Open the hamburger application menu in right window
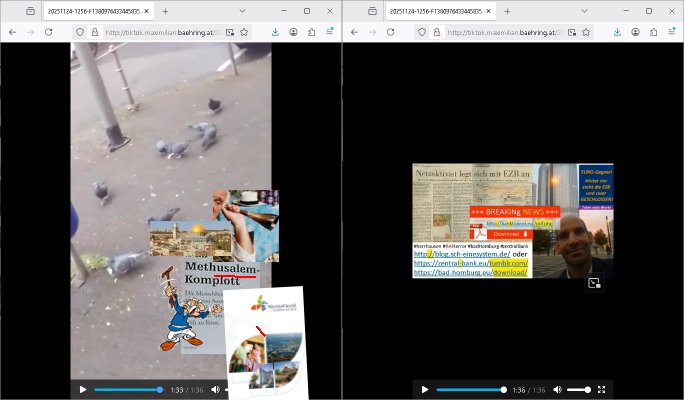Screen dimensions: 684x400 (672, 32)
